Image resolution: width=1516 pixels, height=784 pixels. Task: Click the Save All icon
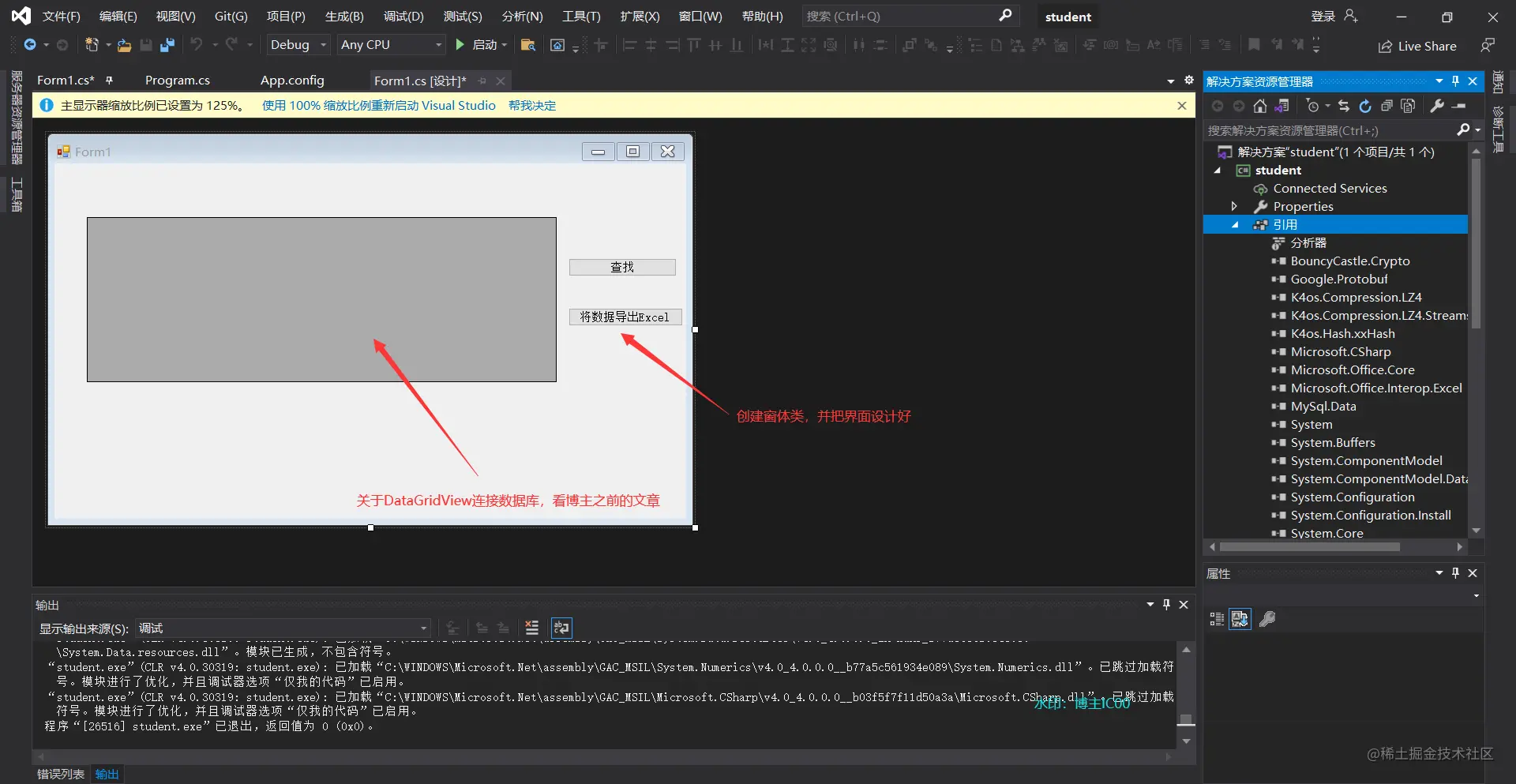(x=167, y=45)
